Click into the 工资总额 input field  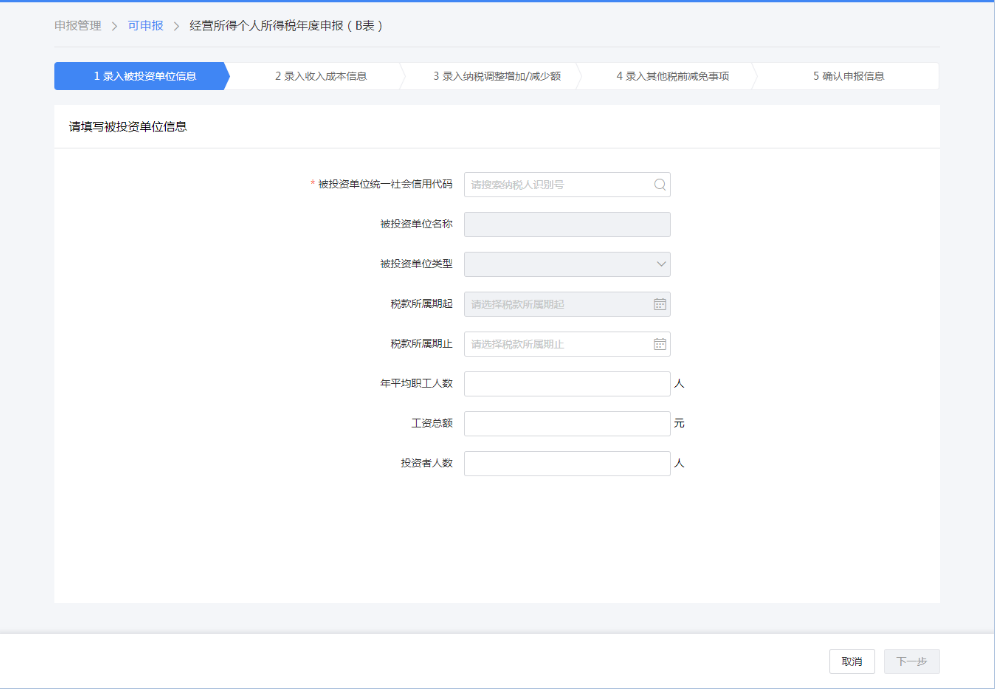coord(567,424)
